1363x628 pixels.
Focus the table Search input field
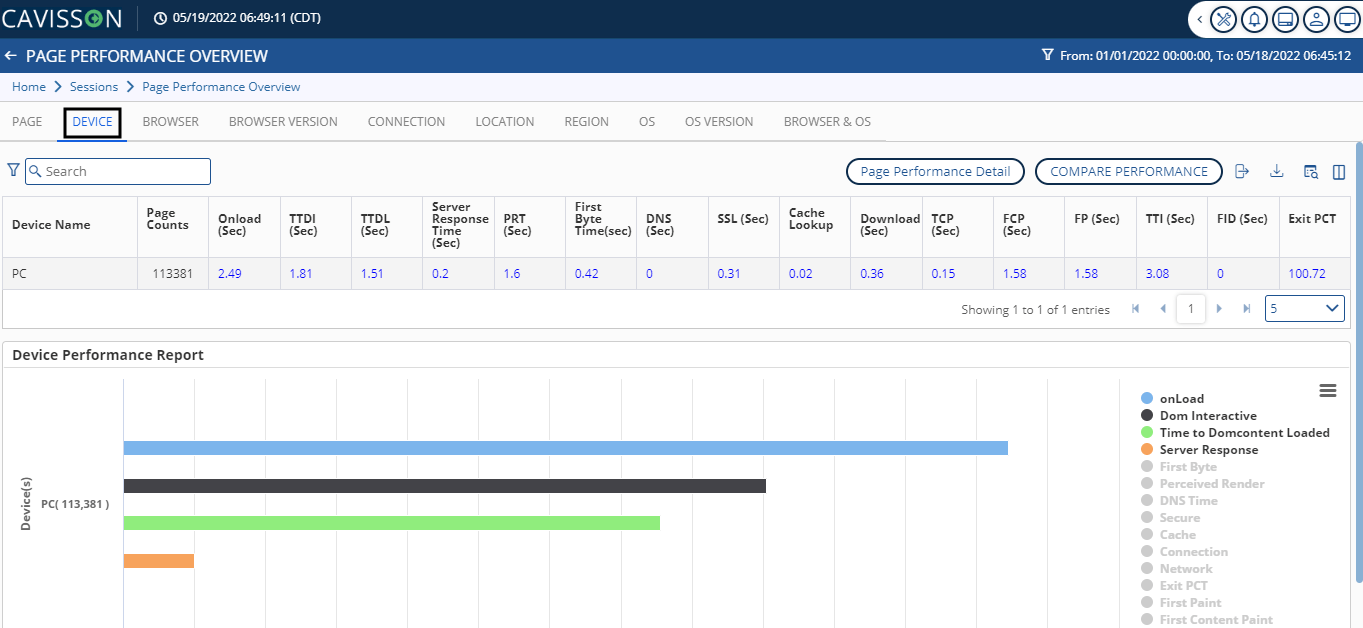[x=118, y=171]
